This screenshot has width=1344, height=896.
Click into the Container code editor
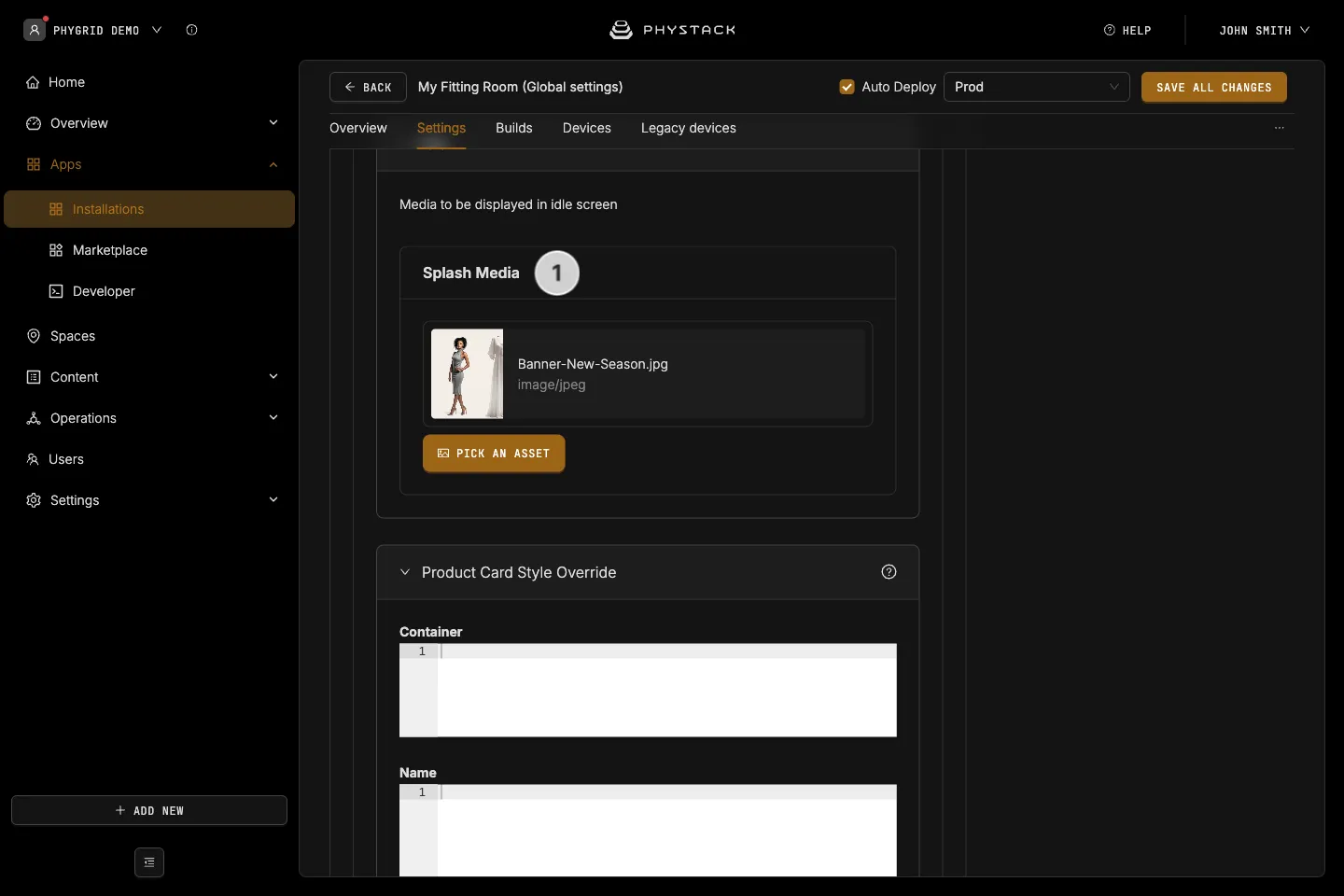click(648, 690)
